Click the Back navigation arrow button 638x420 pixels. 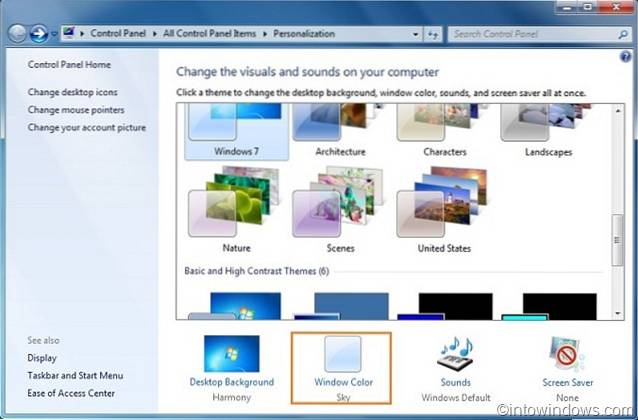tap(17, 34)
